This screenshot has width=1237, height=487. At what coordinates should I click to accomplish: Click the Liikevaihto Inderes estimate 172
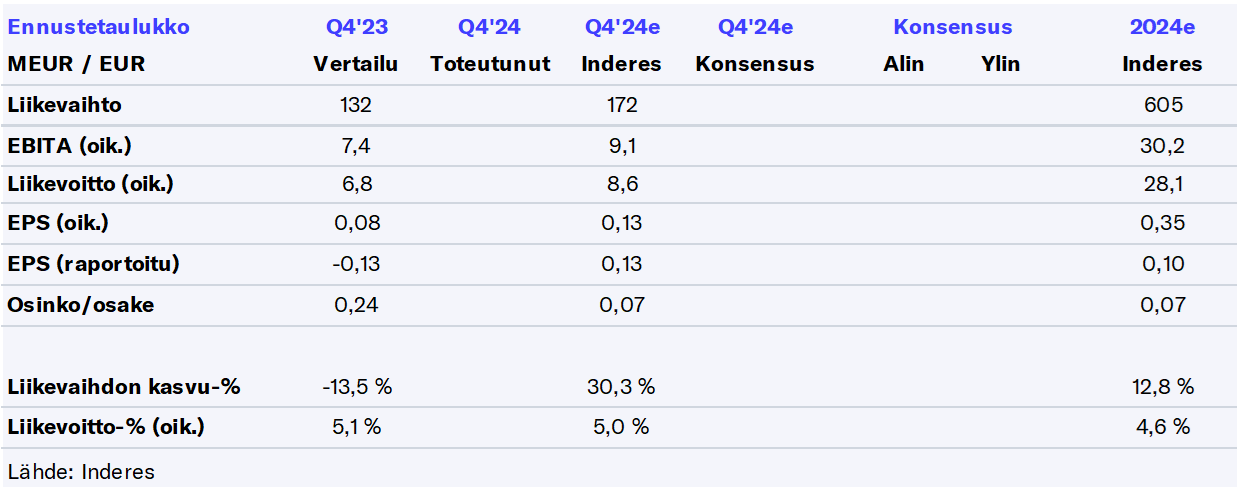[621, 105]
